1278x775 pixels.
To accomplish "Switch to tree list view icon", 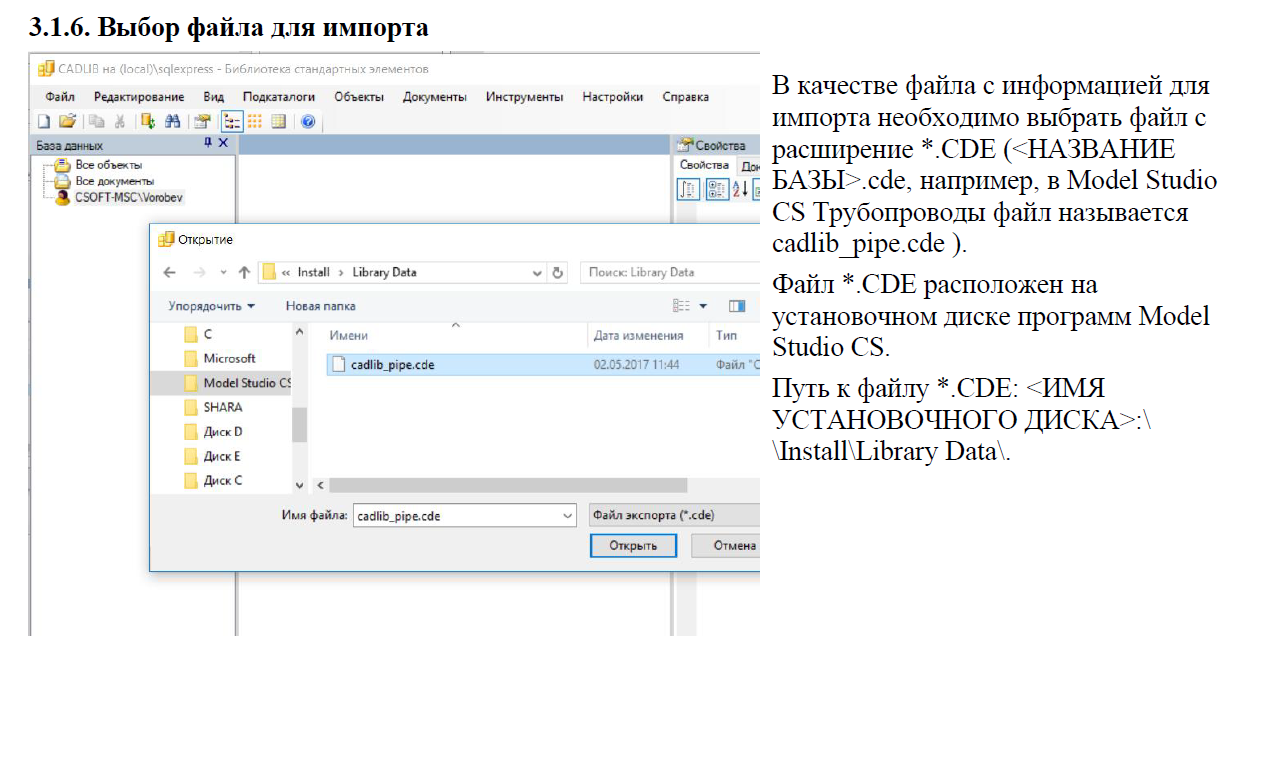I will [x=232, y=121].
